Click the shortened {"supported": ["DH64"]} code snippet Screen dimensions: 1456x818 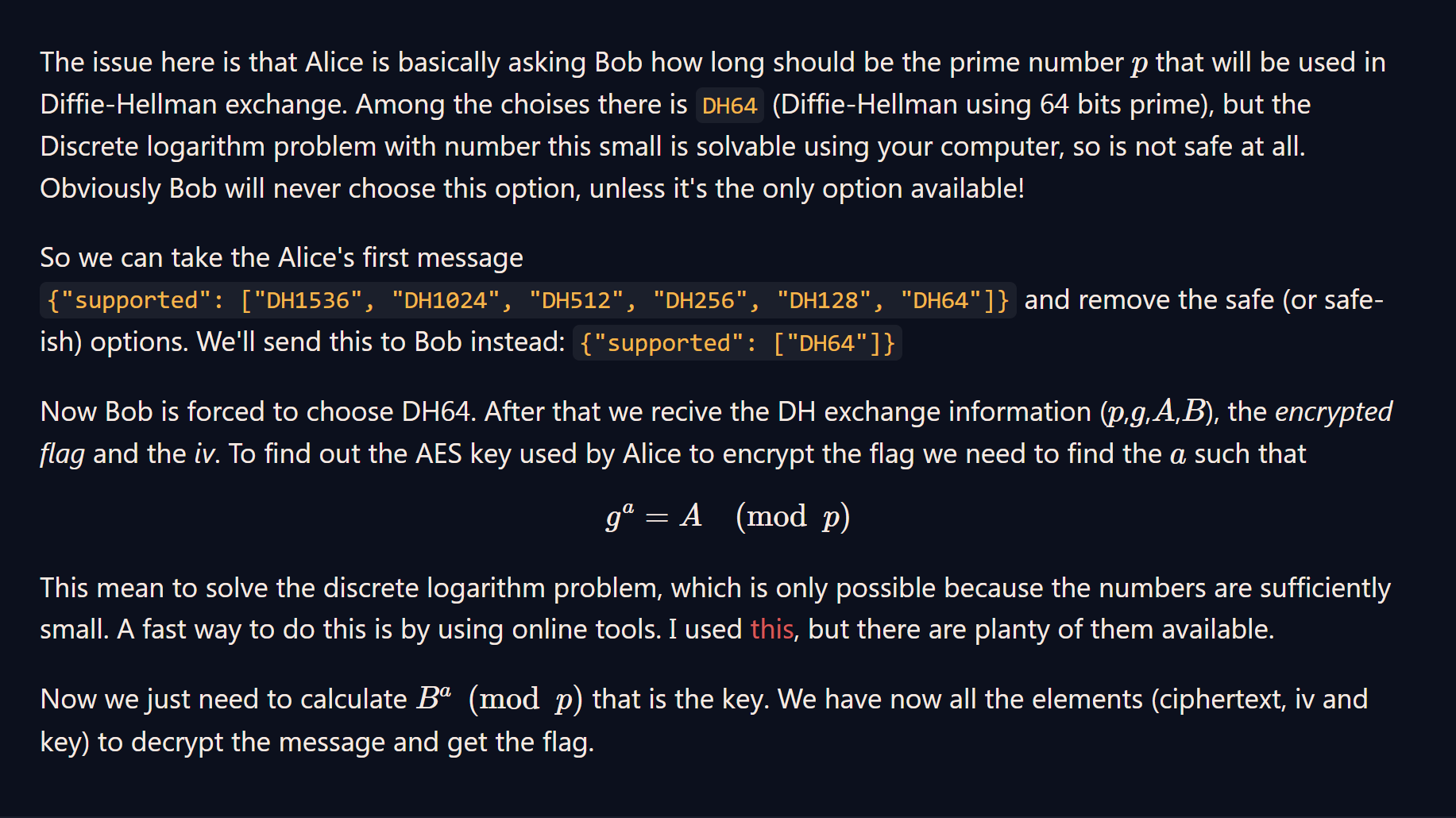click(737, 344)
